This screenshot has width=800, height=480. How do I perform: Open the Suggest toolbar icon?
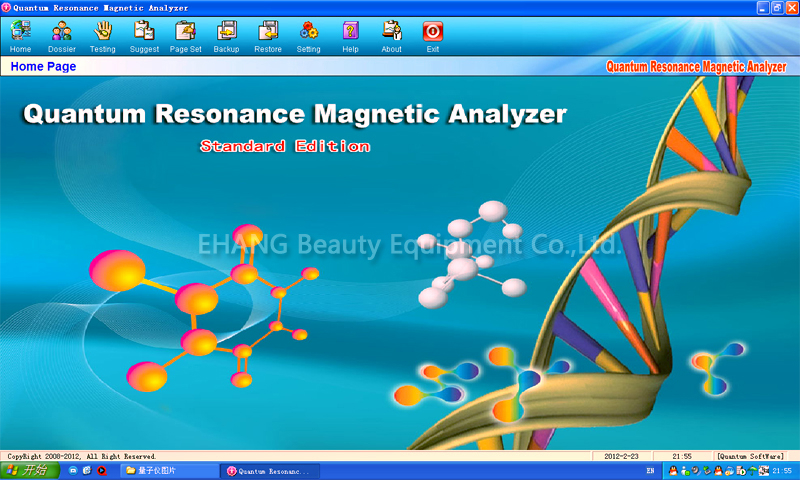[x=144, y=36]
